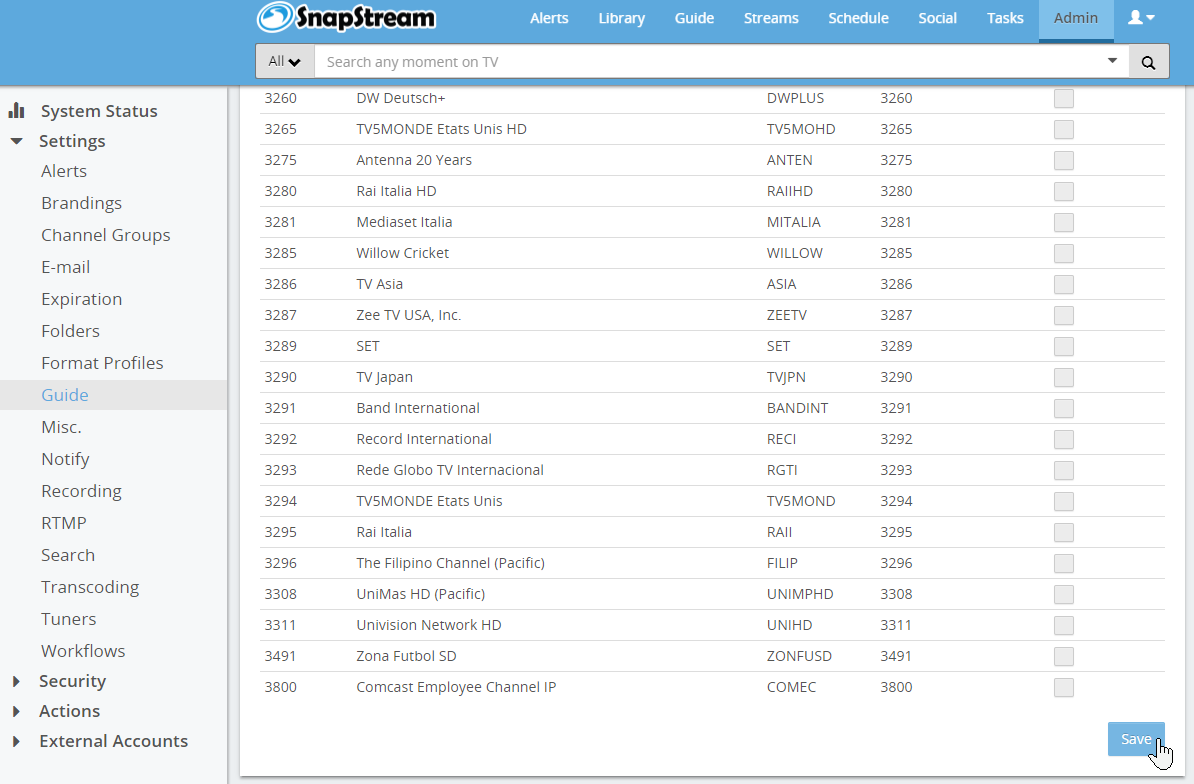Open Transcoding settings
The image size is (1194, 784).
tap(90, 587)
